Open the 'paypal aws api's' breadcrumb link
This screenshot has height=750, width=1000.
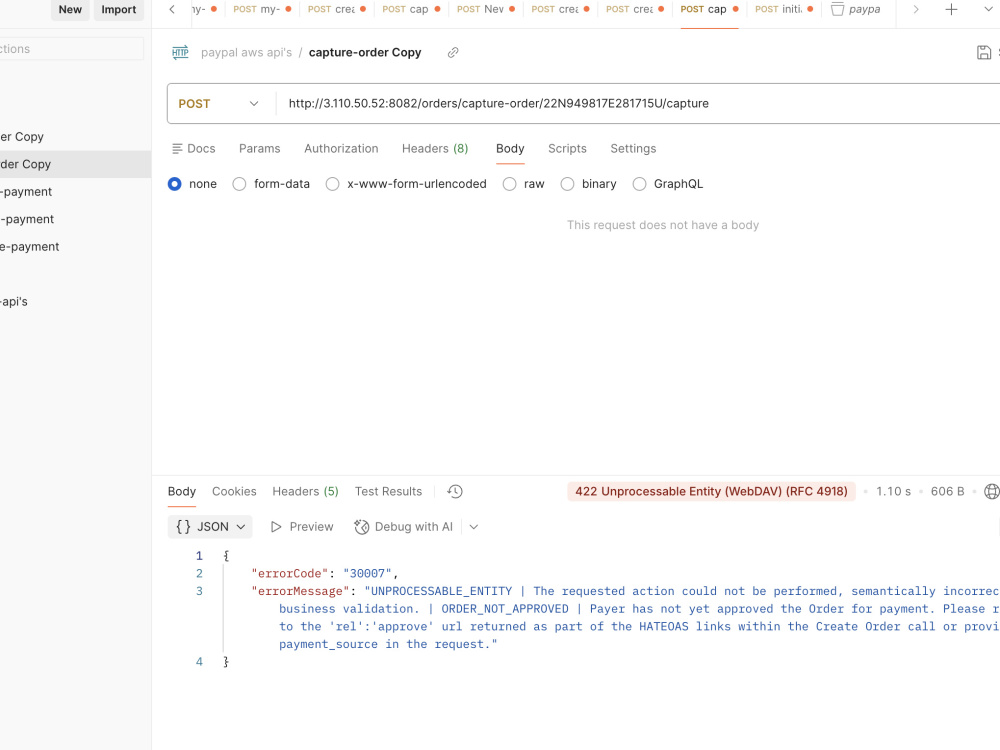[246, 52]
